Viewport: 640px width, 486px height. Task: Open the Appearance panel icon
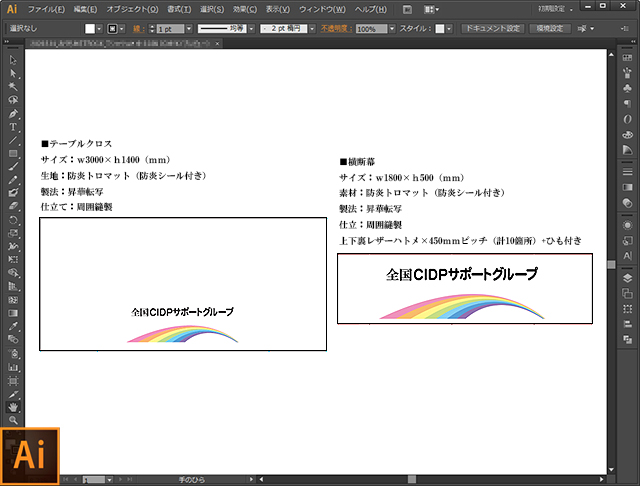coord(627,225)
